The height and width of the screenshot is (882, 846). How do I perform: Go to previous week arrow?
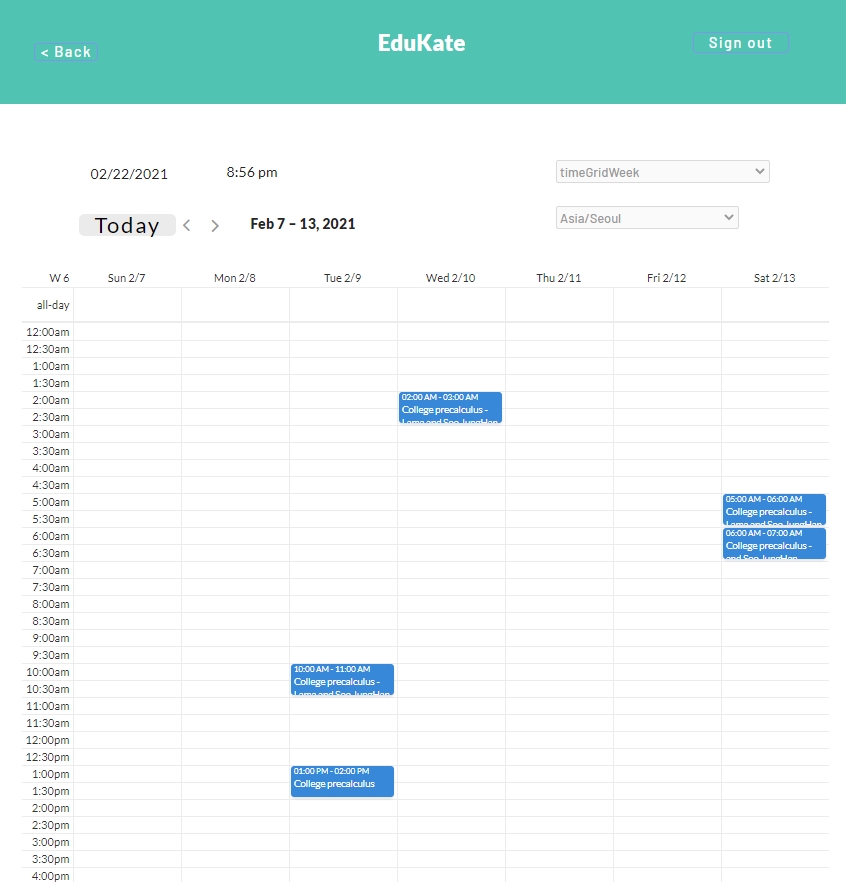click(187, 226)
